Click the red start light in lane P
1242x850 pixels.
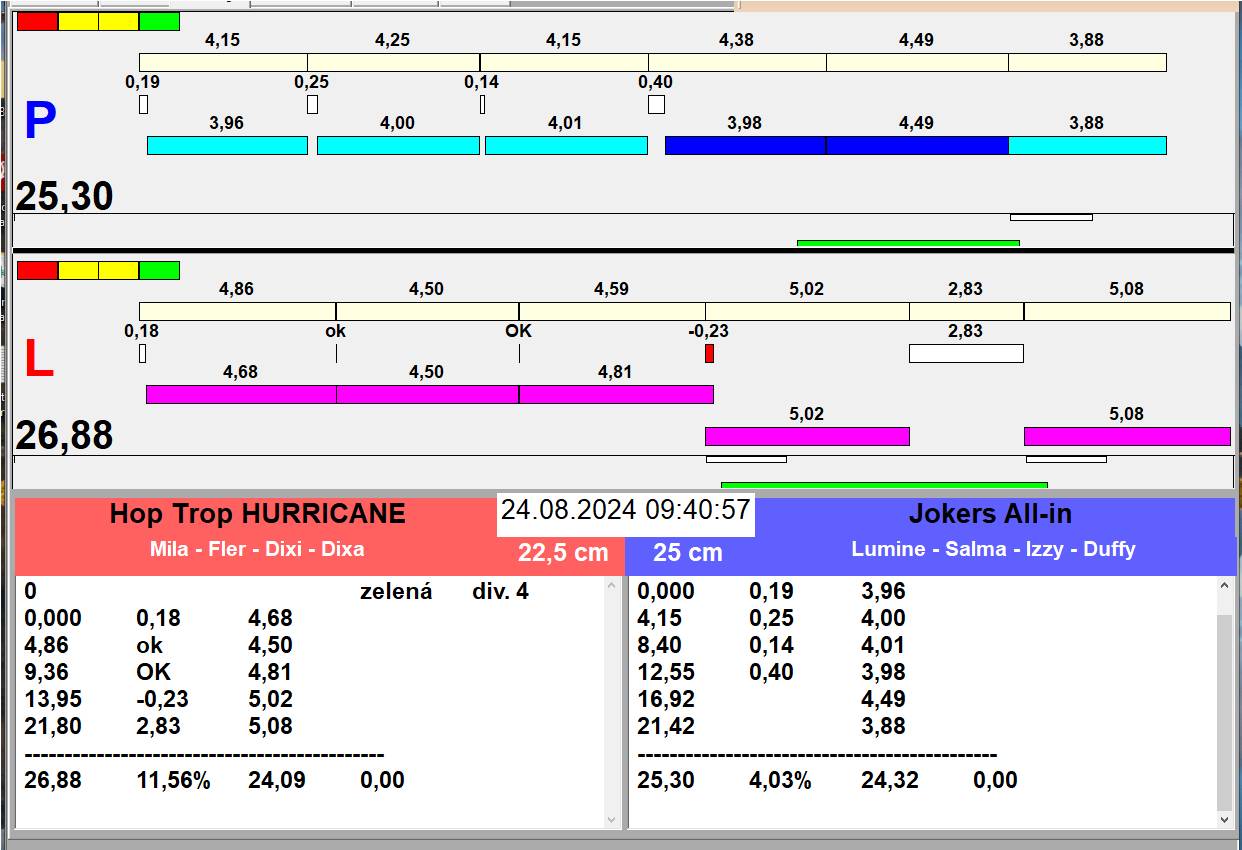pos(38,21)
